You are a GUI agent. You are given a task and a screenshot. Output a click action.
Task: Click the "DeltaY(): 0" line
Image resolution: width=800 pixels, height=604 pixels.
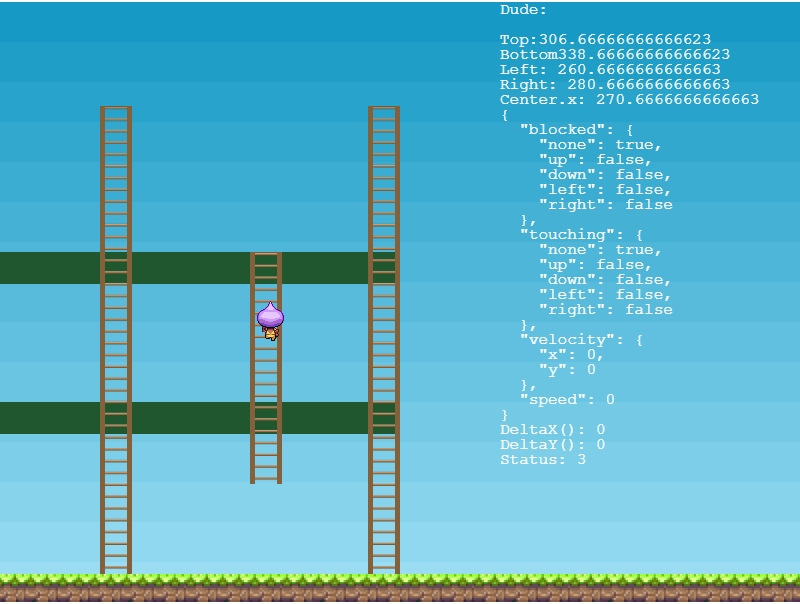pyautogui.click(x=553, y=444)
